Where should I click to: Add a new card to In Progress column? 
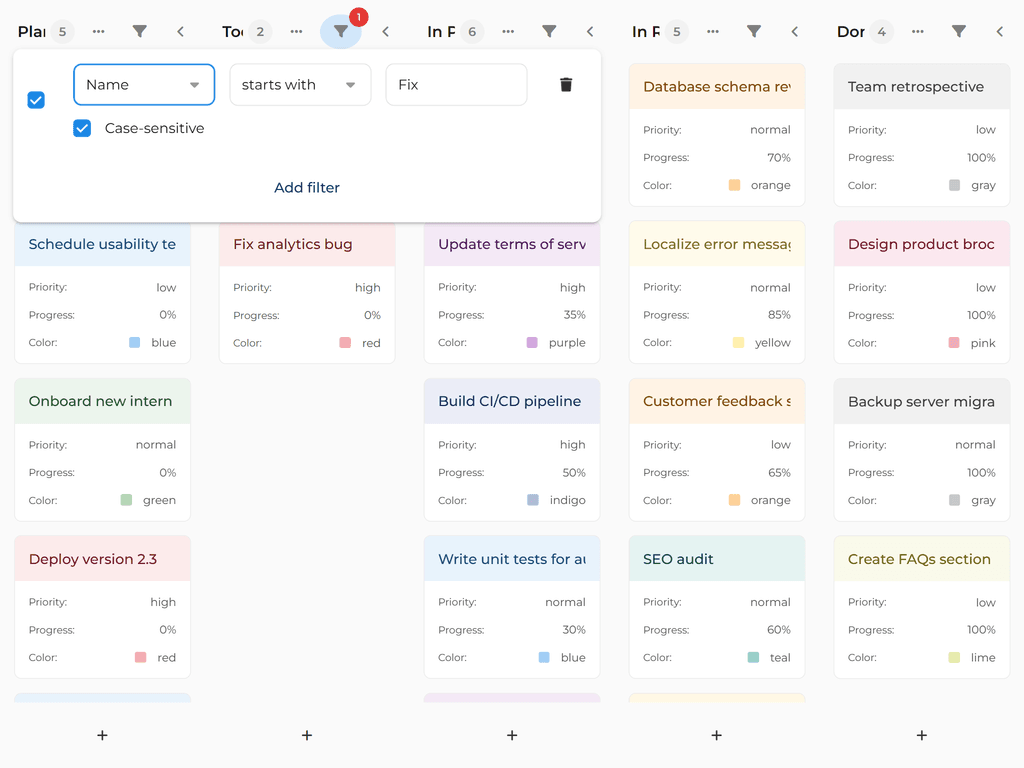(511, 735)
